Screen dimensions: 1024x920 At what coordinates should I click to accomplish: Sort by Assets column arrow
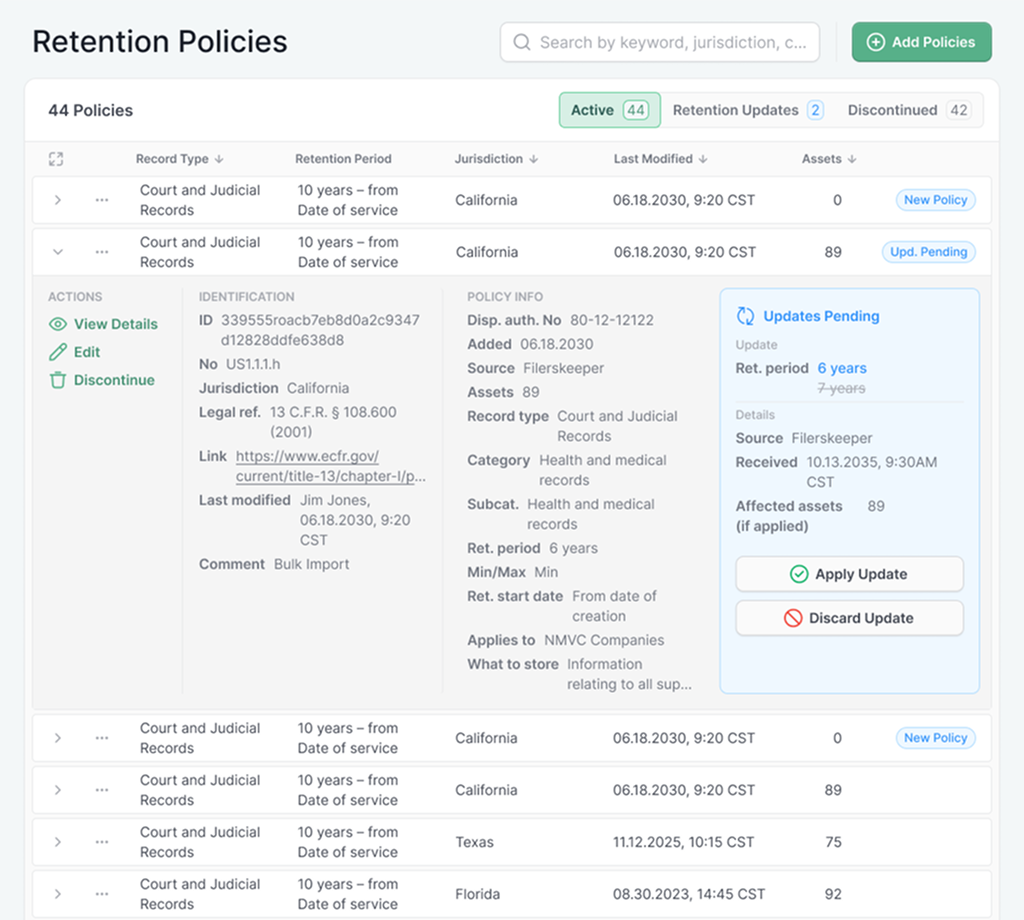coord(852,159)
